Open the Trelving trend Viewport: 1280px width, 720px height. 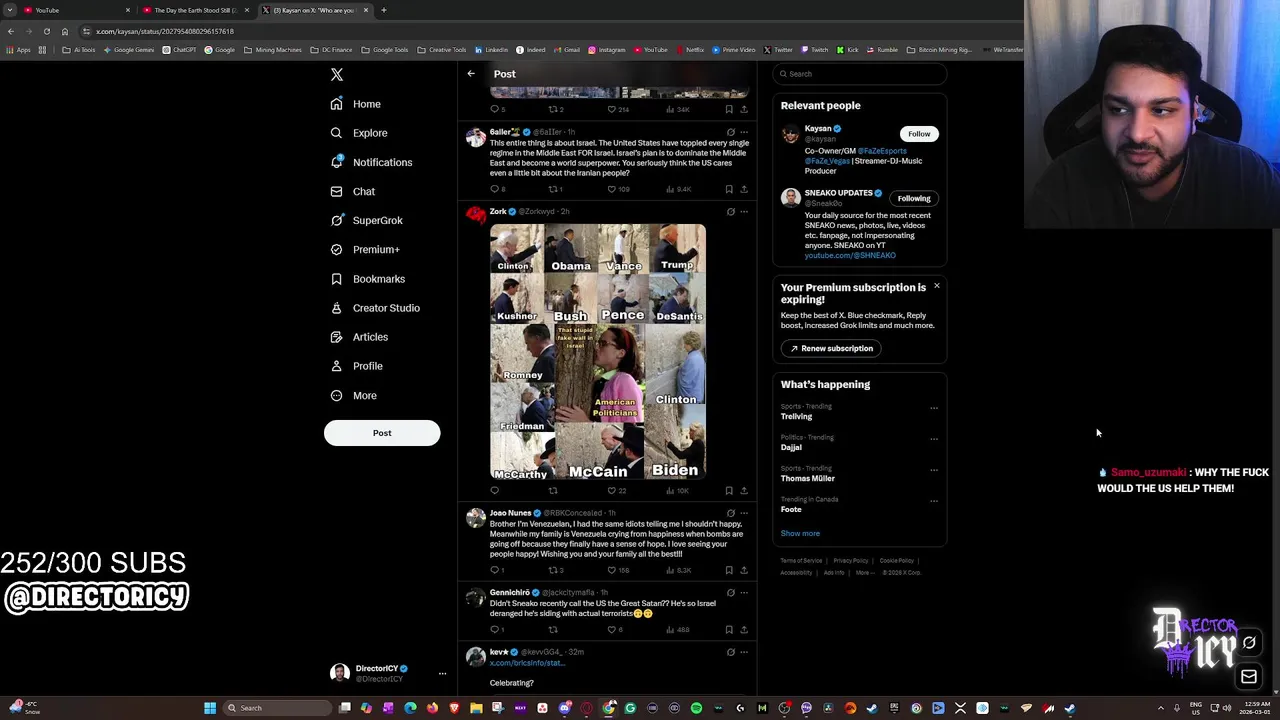point(796,416)
